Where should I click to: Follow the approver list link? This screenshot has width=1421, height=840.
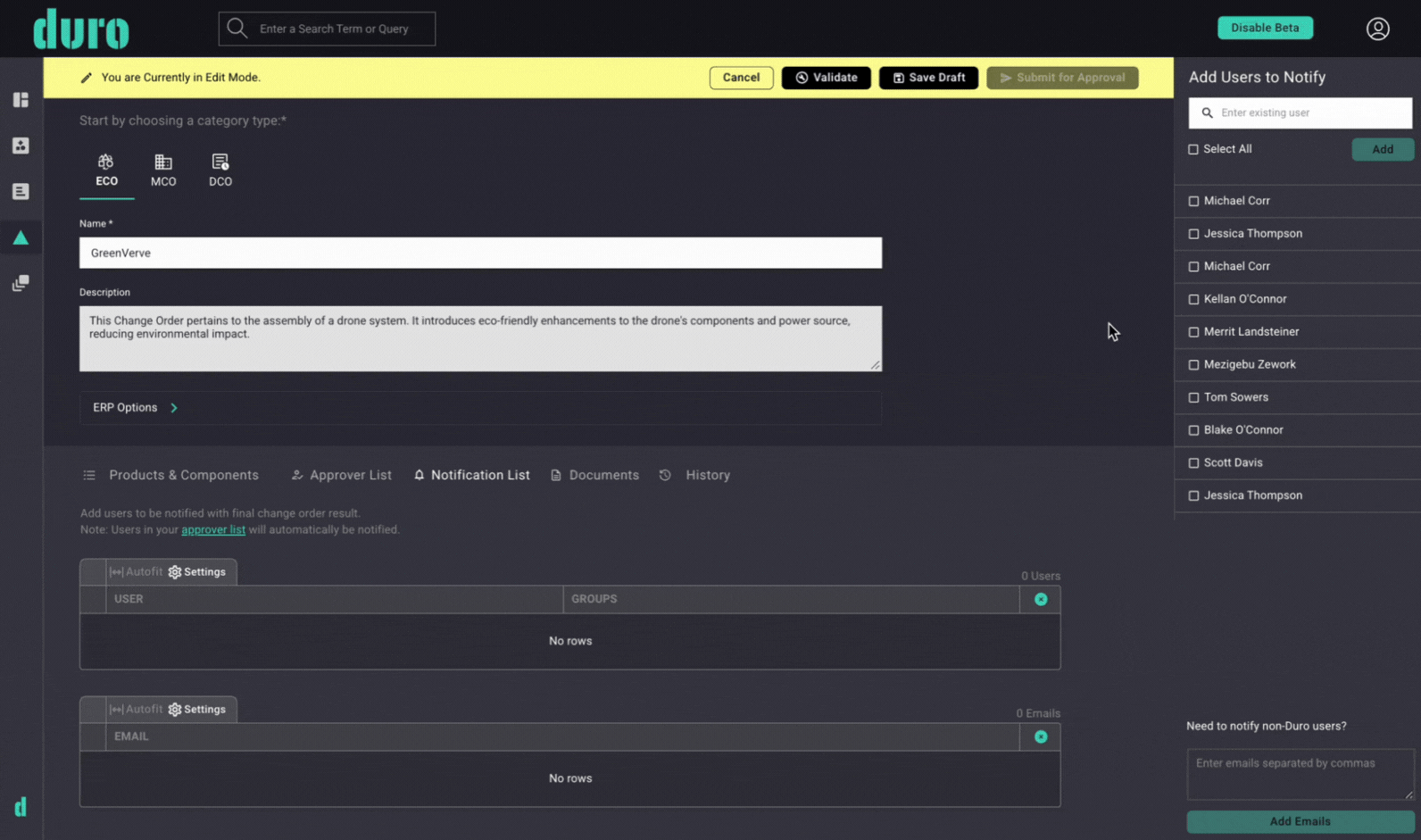coord(213,530)
